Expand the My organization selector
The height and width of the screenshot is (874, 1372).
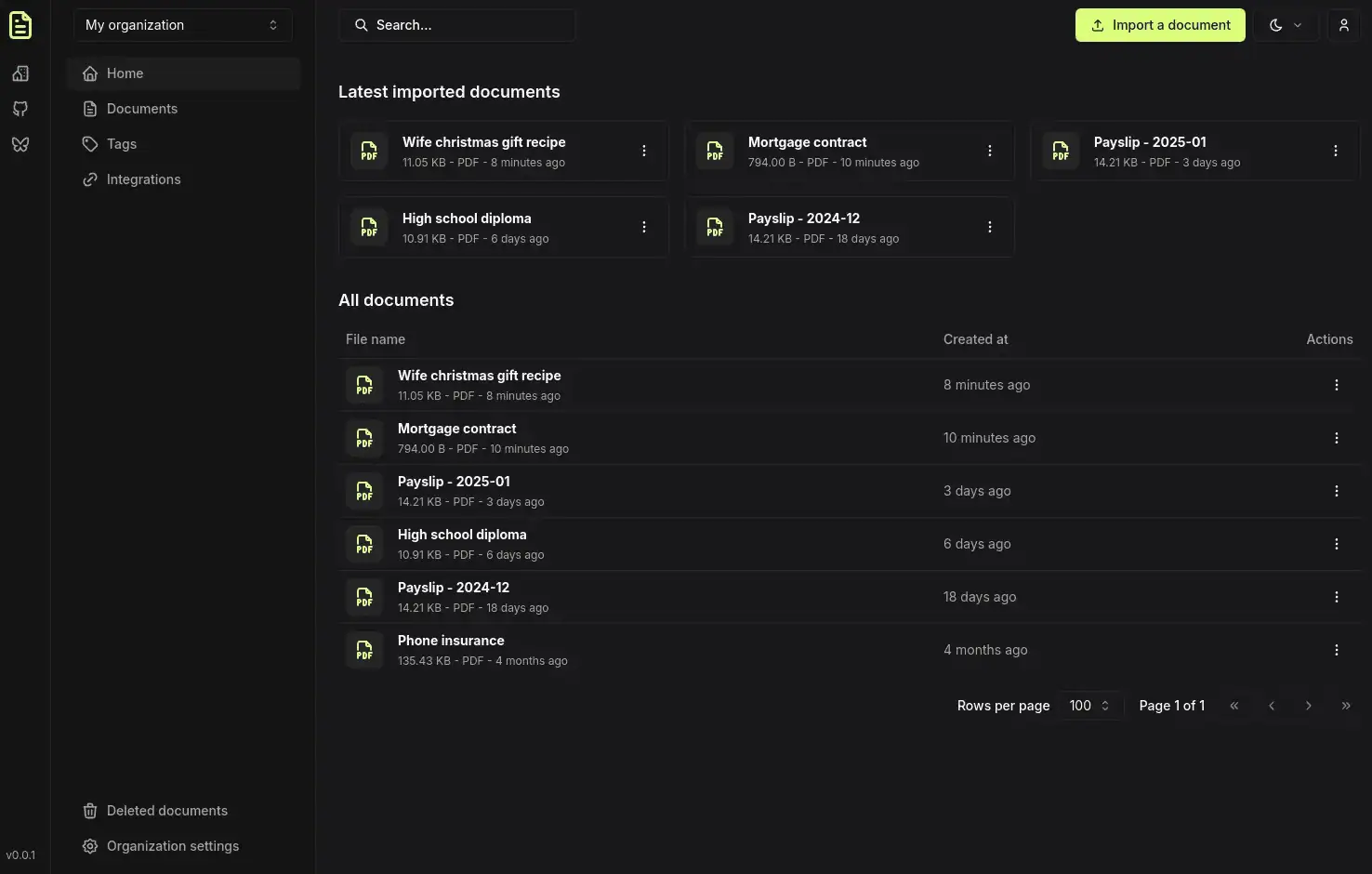[182, 25]
